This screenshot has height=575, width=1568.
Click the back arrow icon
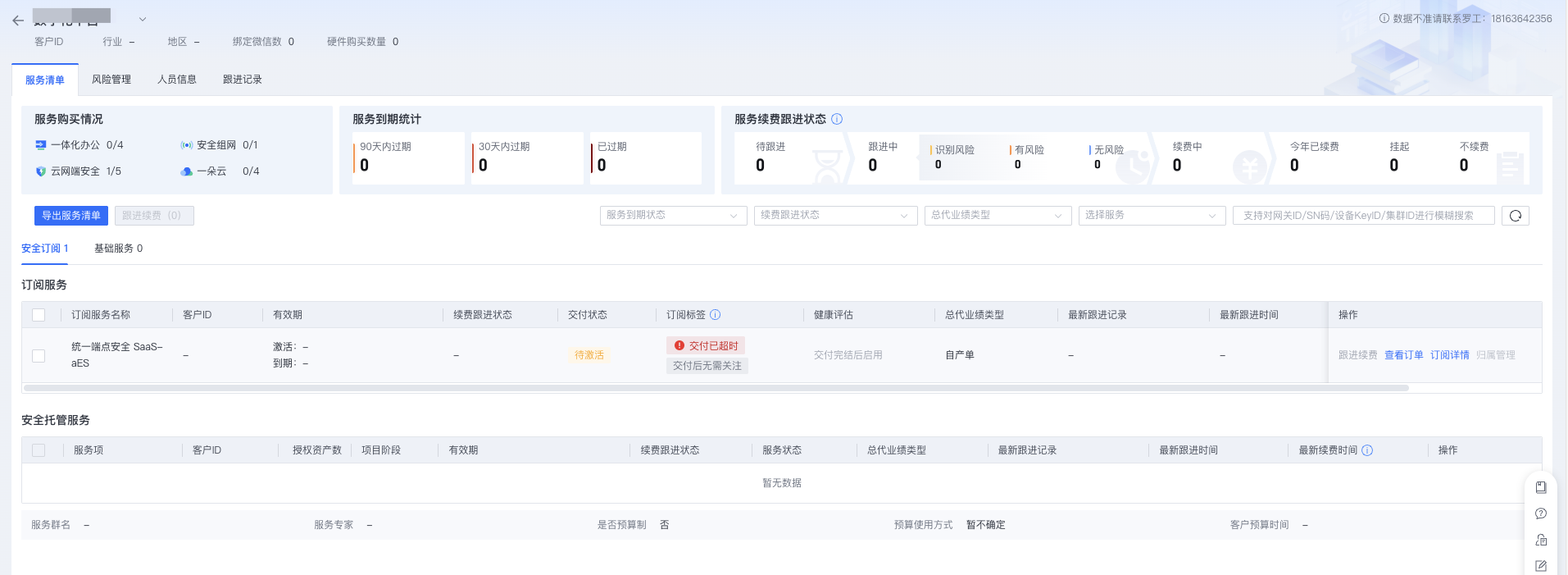18,21
